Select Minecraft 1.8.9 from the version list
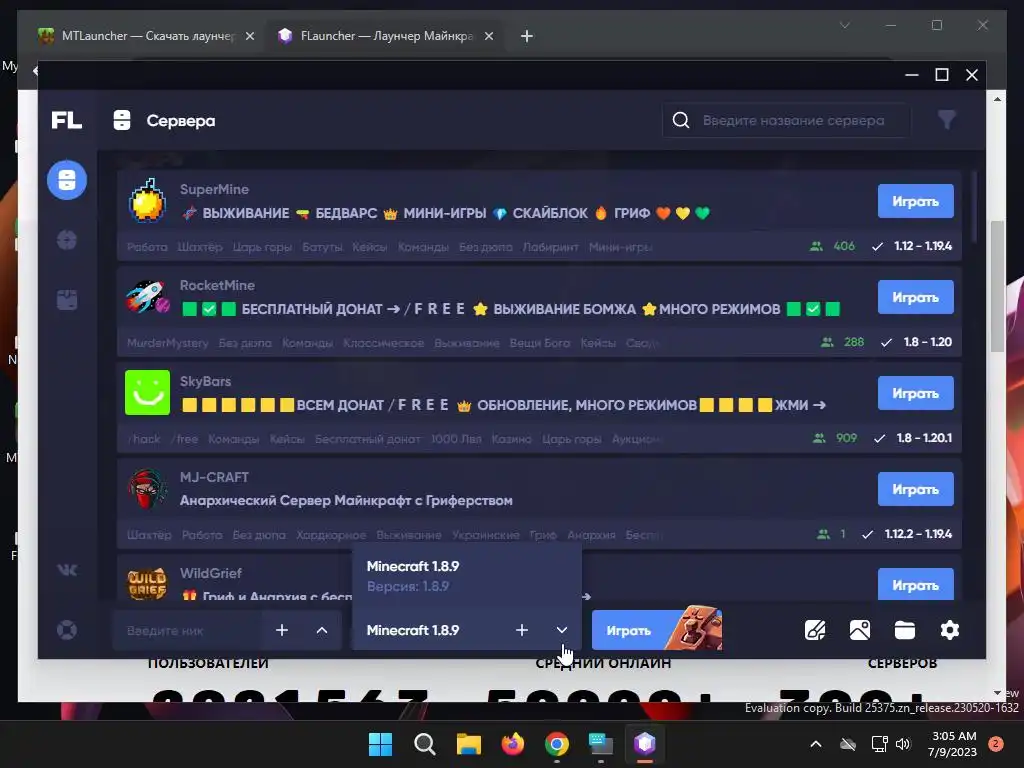 [x=467, y=575]
